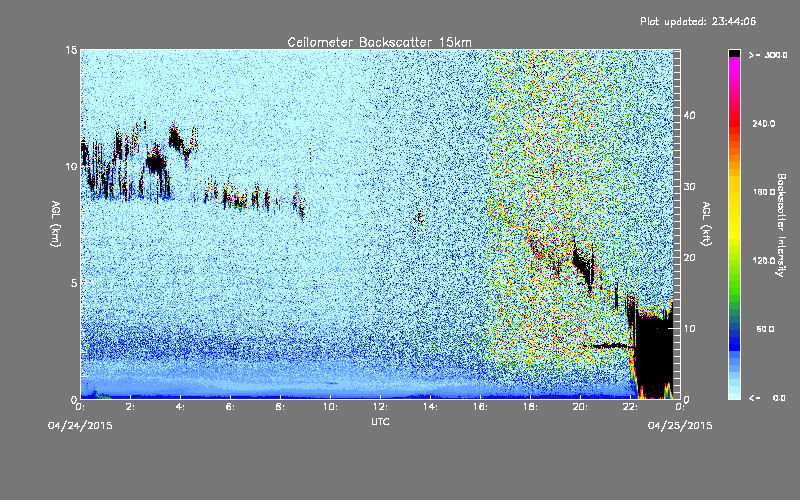Select the ">= 300.0" colorbar label
This screenshot has height=500, width=800.
[768, 55]
